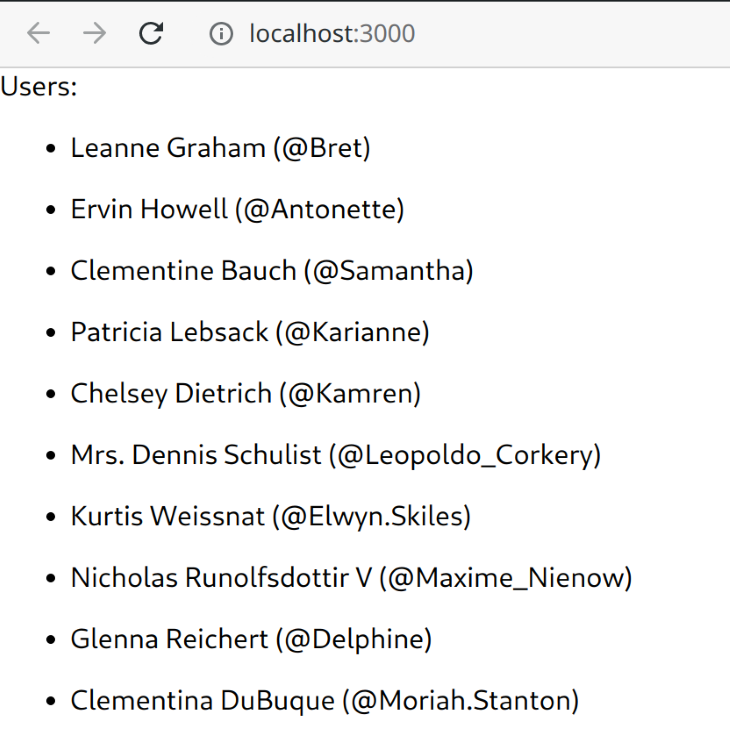Select the Kurtis Weissnat name
Viewport: 730px width, 751px height.
(x=167, y=517)
